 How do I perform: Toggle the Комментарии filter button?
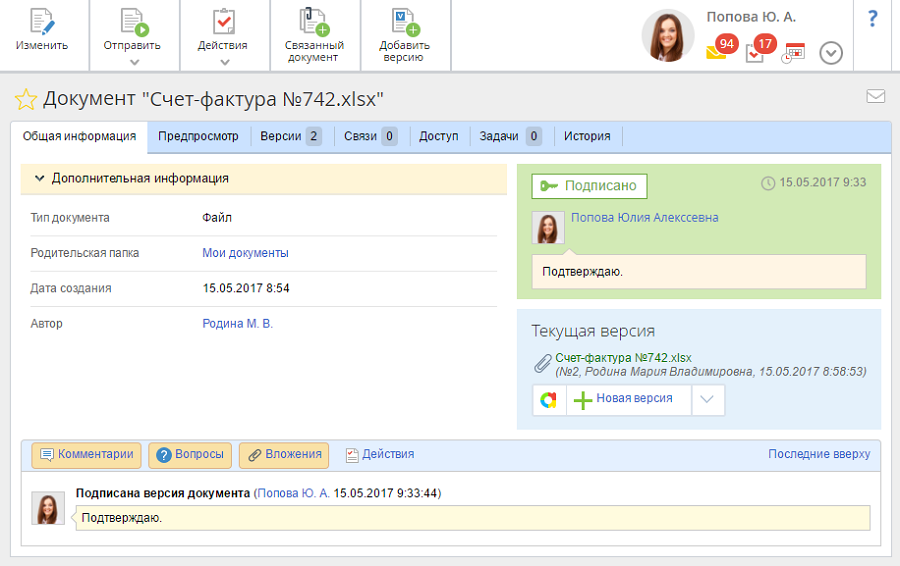point(86,455)
